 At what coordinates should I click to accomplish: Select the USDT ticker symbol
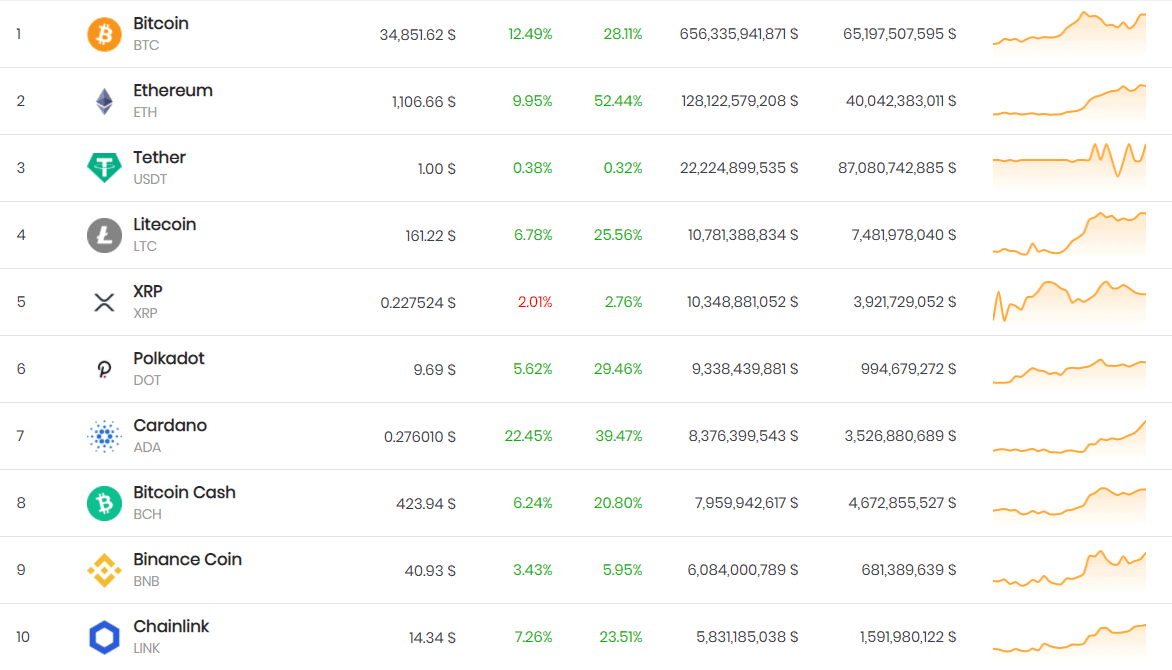click(x=149, y=179)
